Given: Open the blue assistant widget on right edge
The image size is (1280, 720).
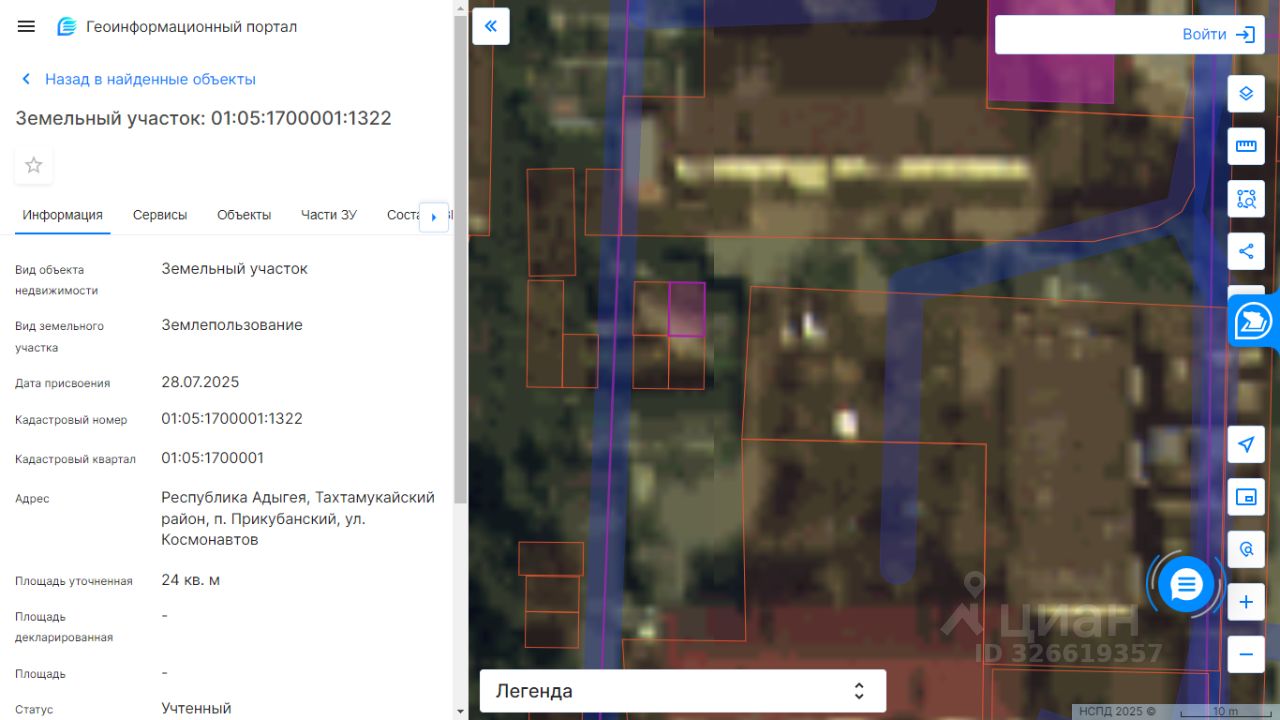Looking at the screenshot, I should pos(1254,321).
